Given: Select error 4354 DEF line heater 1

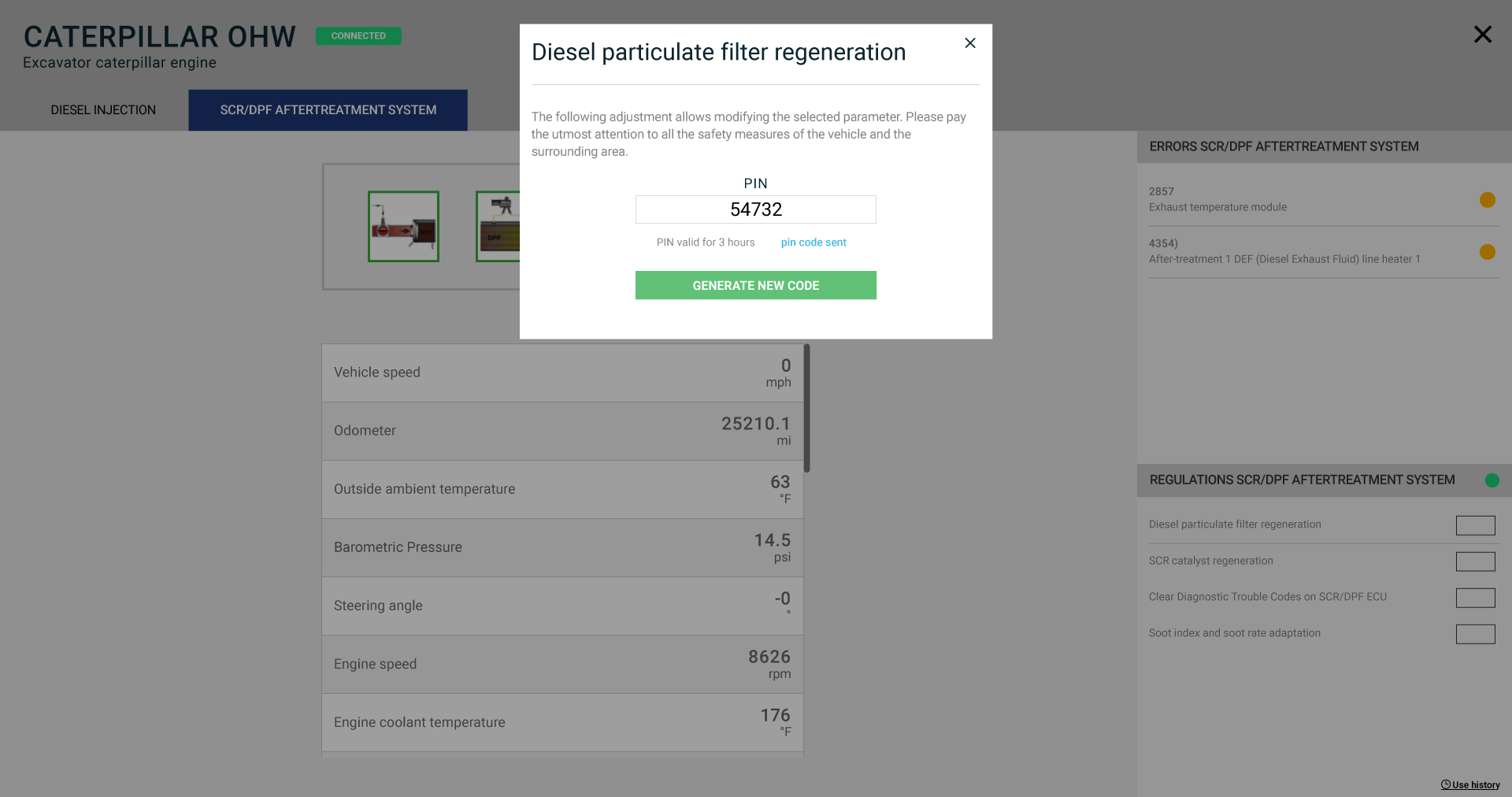Looking at the screenshot, I should click(x=1325, y=252).
